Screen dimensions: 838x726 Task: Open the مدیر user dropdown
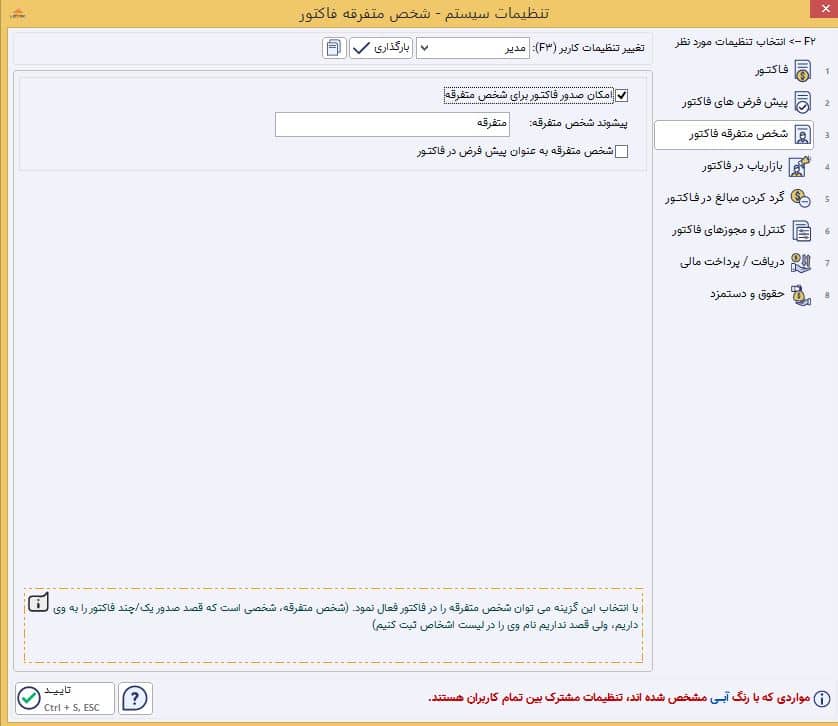tap(473, 48)
